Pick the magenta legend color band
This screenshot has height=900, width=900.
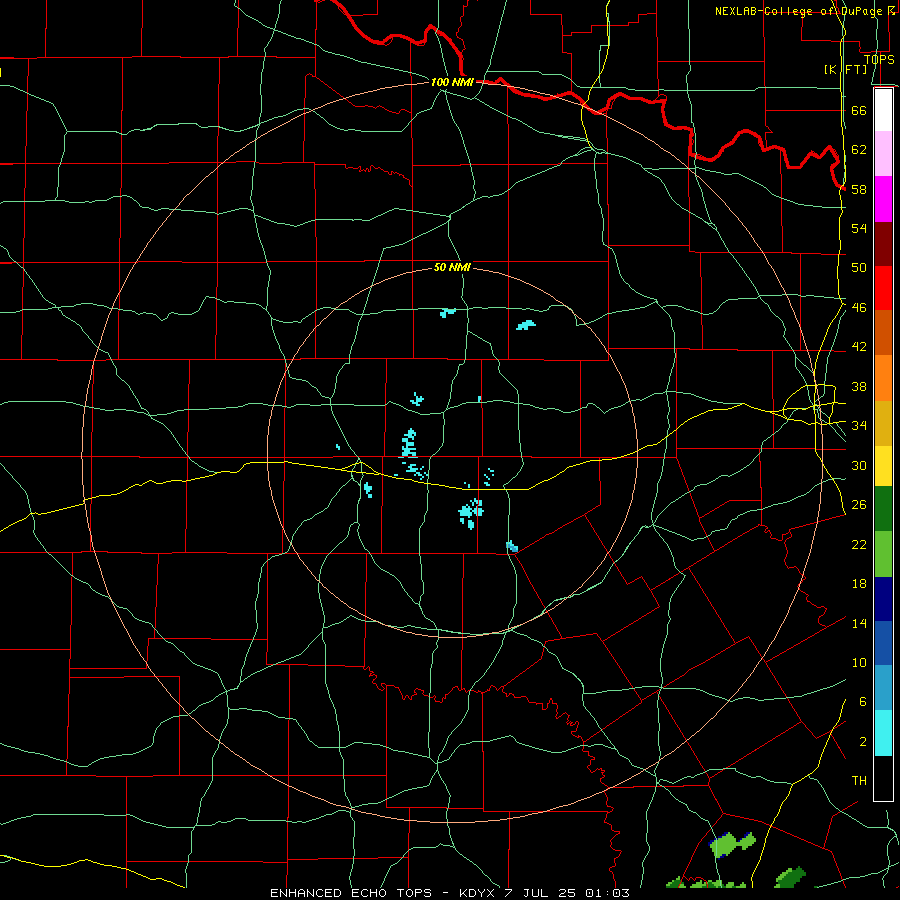coord(883,199)
